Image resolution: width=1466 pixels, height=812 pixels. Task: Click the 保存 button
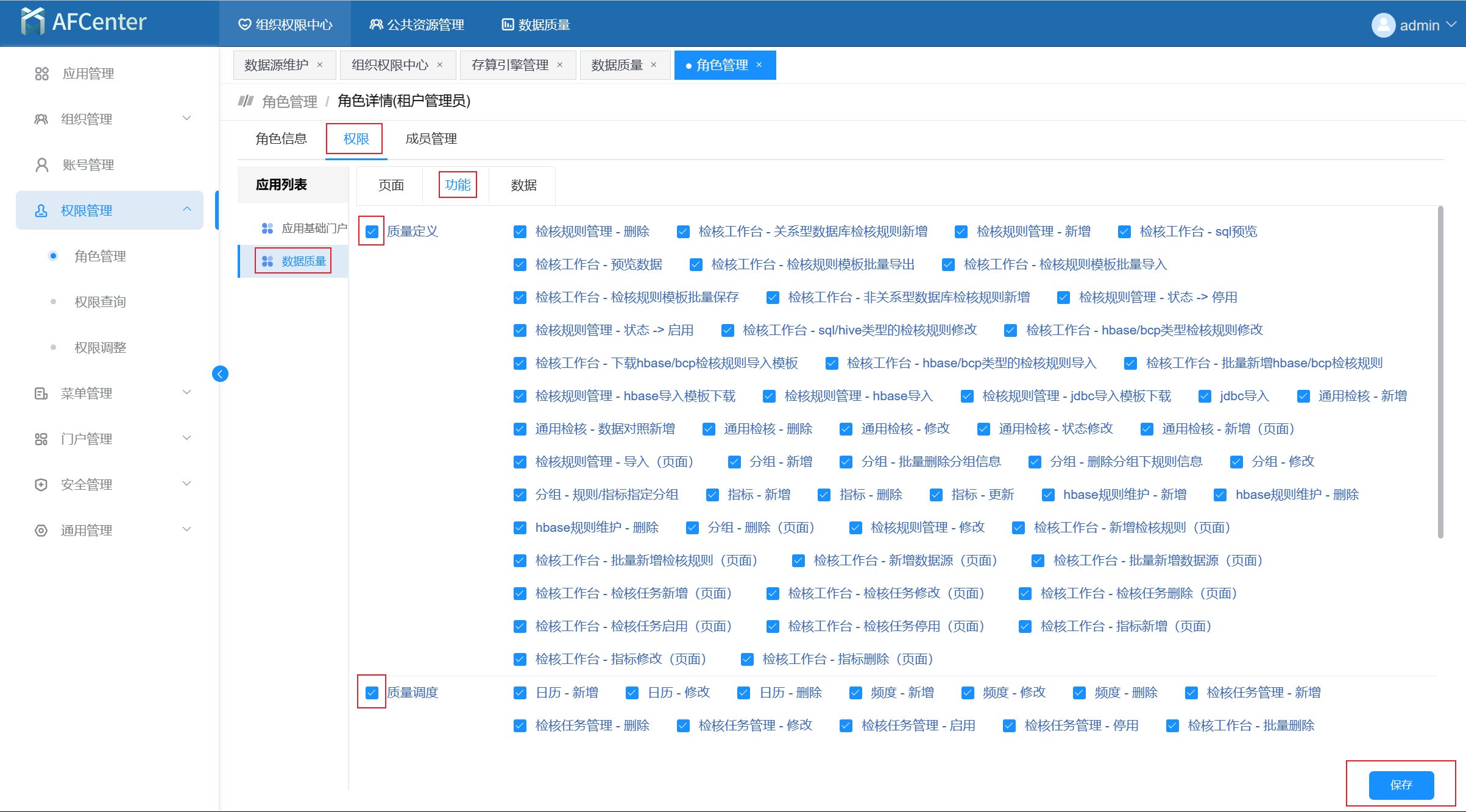[x=1401, y=785]
